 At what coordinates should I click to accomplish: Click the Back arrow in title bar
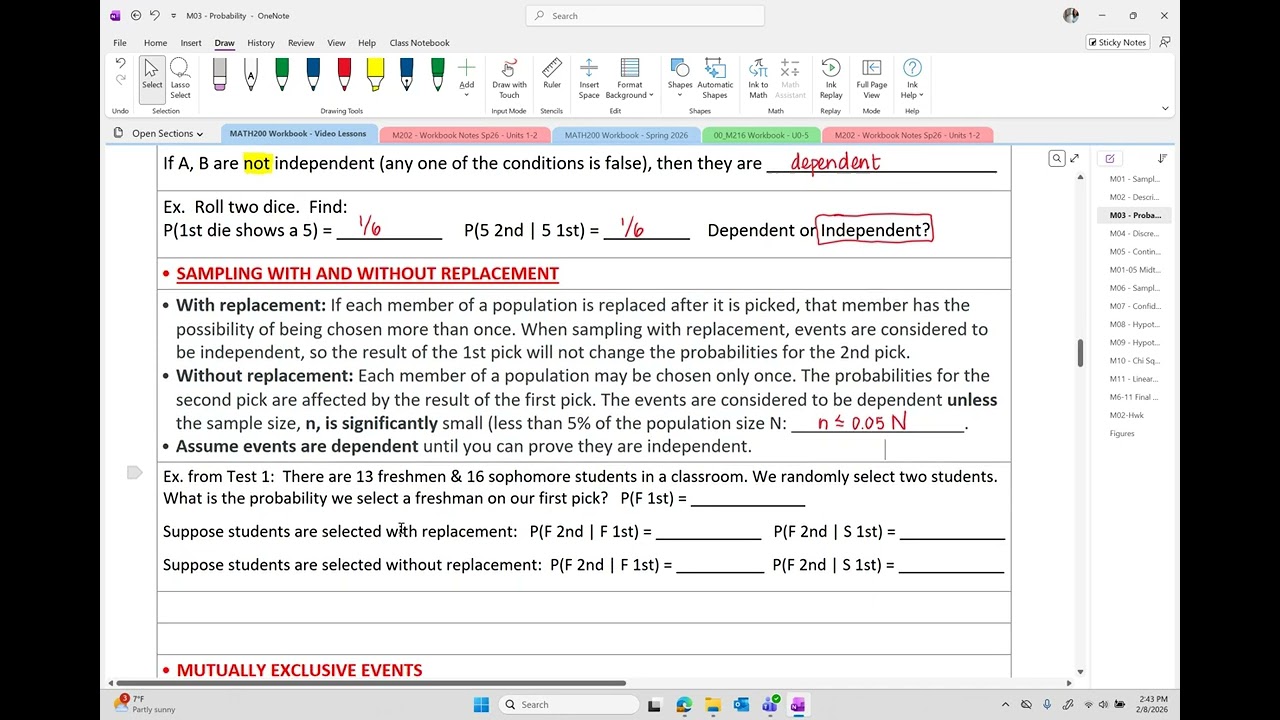(136, 16)
